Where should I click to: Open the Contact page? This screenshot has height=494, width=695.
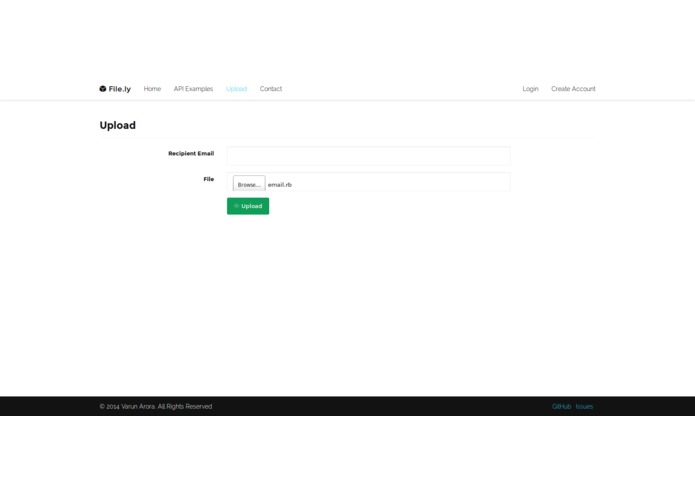coord(271,89)
